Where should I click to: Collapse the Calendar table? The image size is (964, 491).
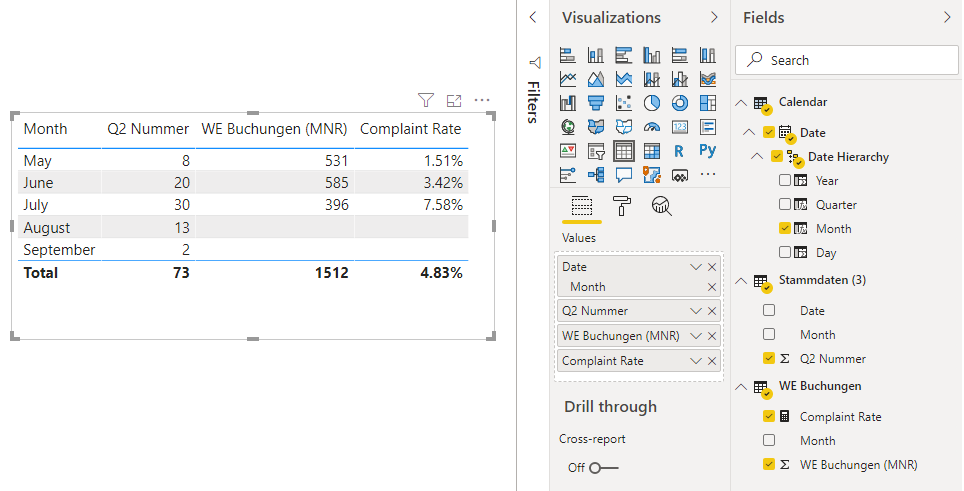click(x=741, y=103)
